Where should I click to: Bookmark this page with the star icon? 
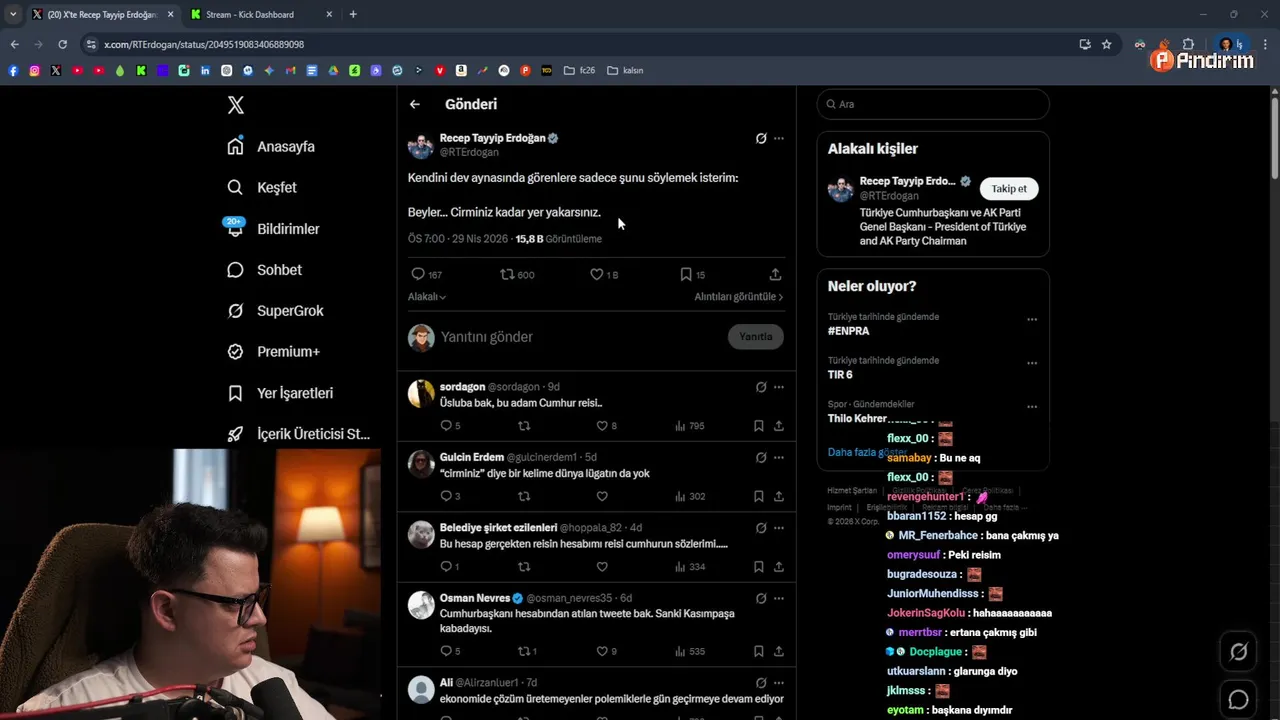tap(1106, 44)
